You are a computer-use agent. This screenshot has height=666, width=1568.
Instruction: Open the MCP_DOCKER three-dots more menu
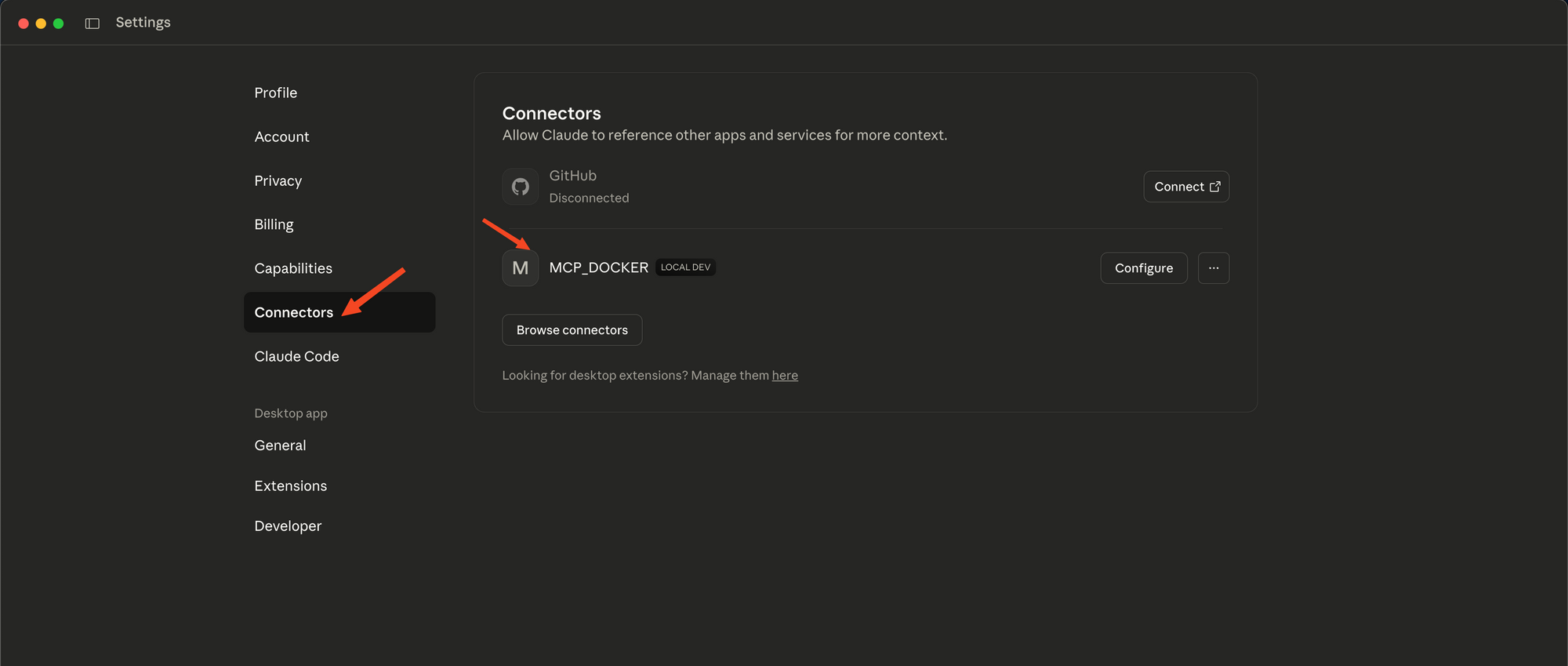pyautogui.click(x=1213, y=268)
